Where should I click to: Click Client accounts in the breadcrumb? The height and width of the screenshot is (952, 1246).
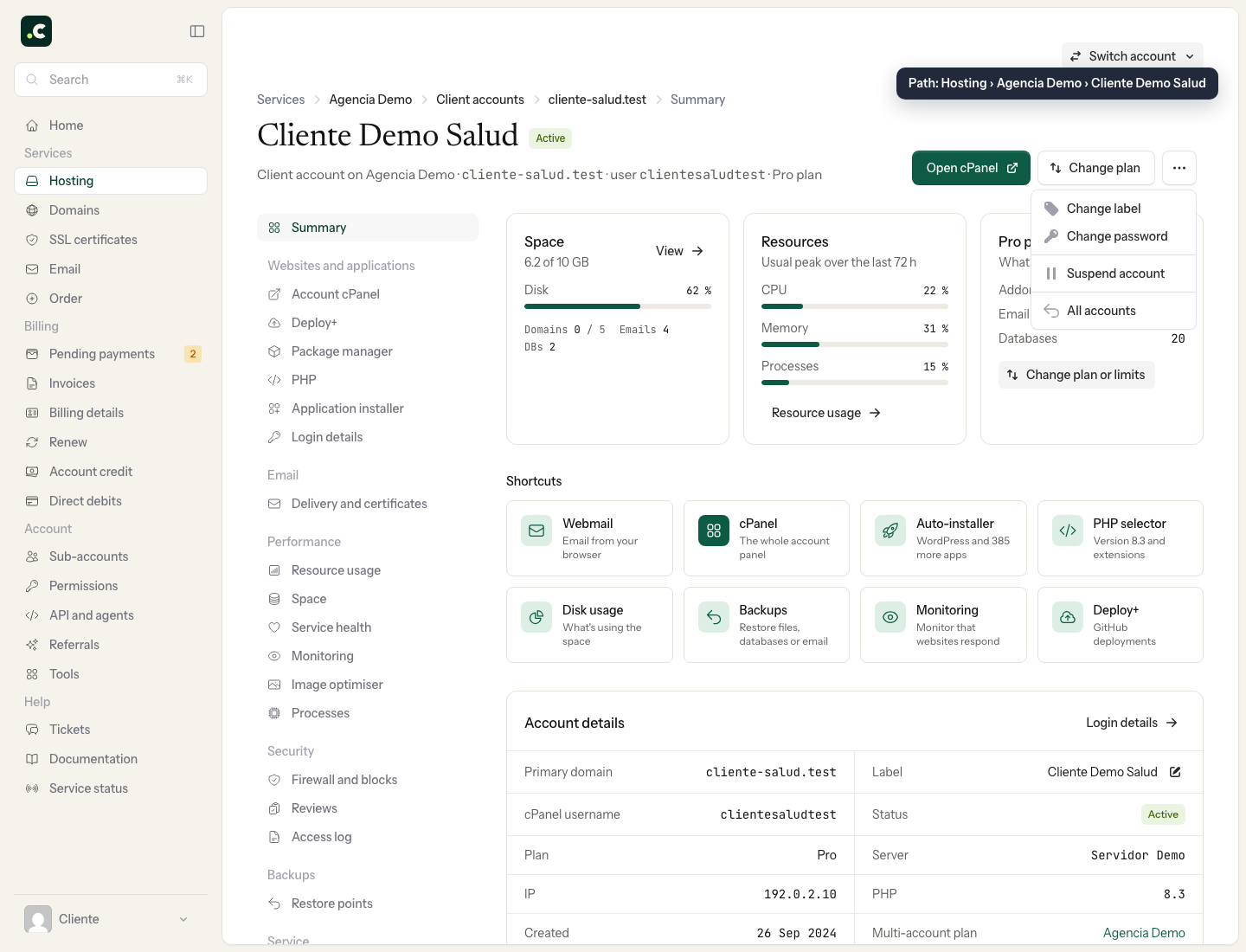point(480,100)
